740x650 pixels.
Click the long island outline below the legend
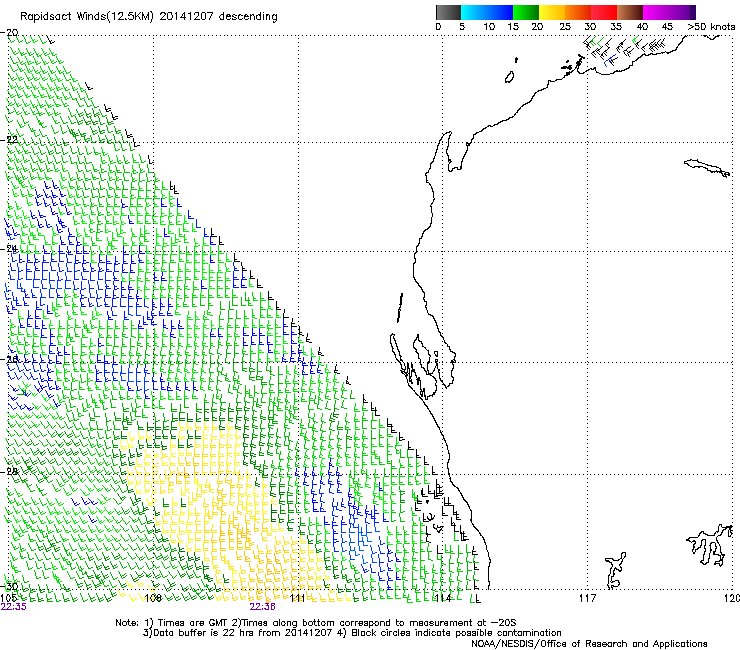coord(707,168)
